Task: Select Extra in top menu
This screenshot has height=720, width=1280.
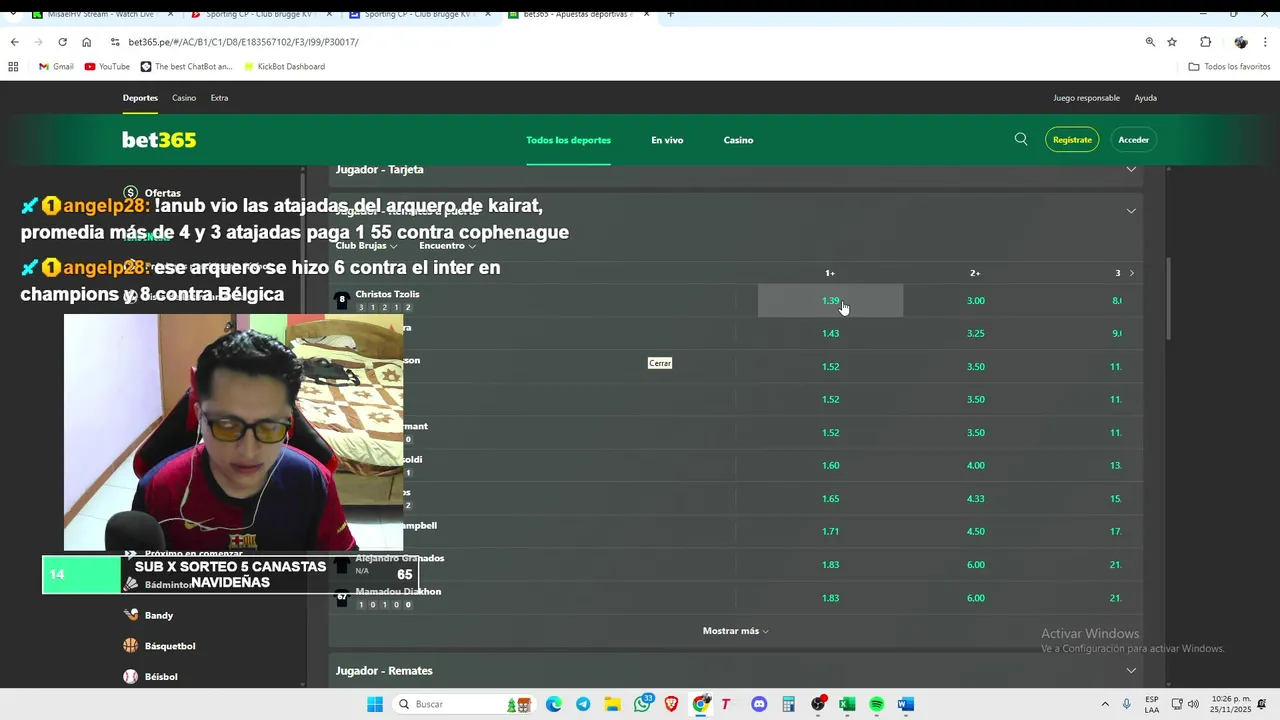Action: click(219, 98)
